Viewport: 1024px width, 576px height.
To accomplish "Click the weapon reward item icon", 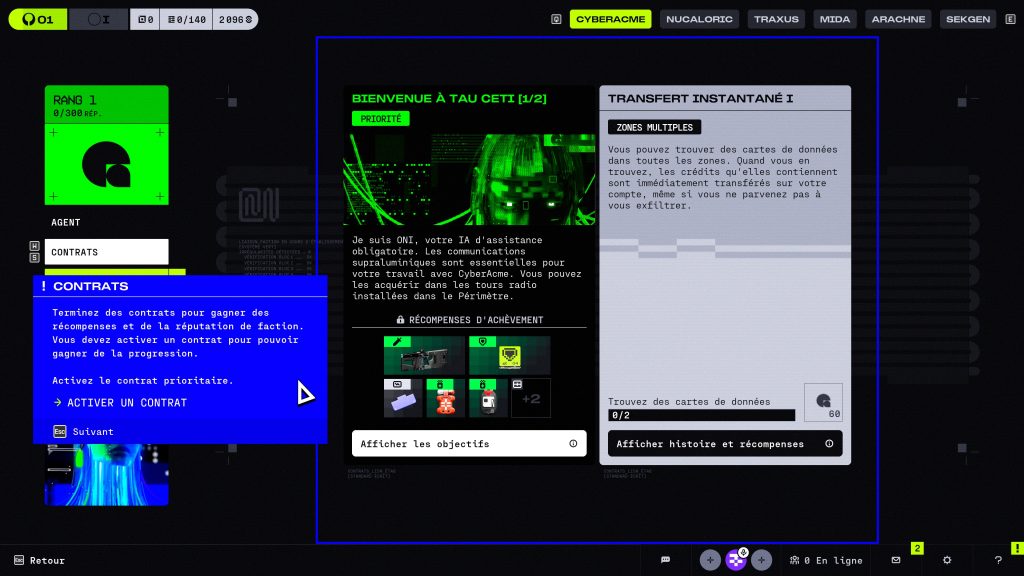I will click(x=424, y=355).
